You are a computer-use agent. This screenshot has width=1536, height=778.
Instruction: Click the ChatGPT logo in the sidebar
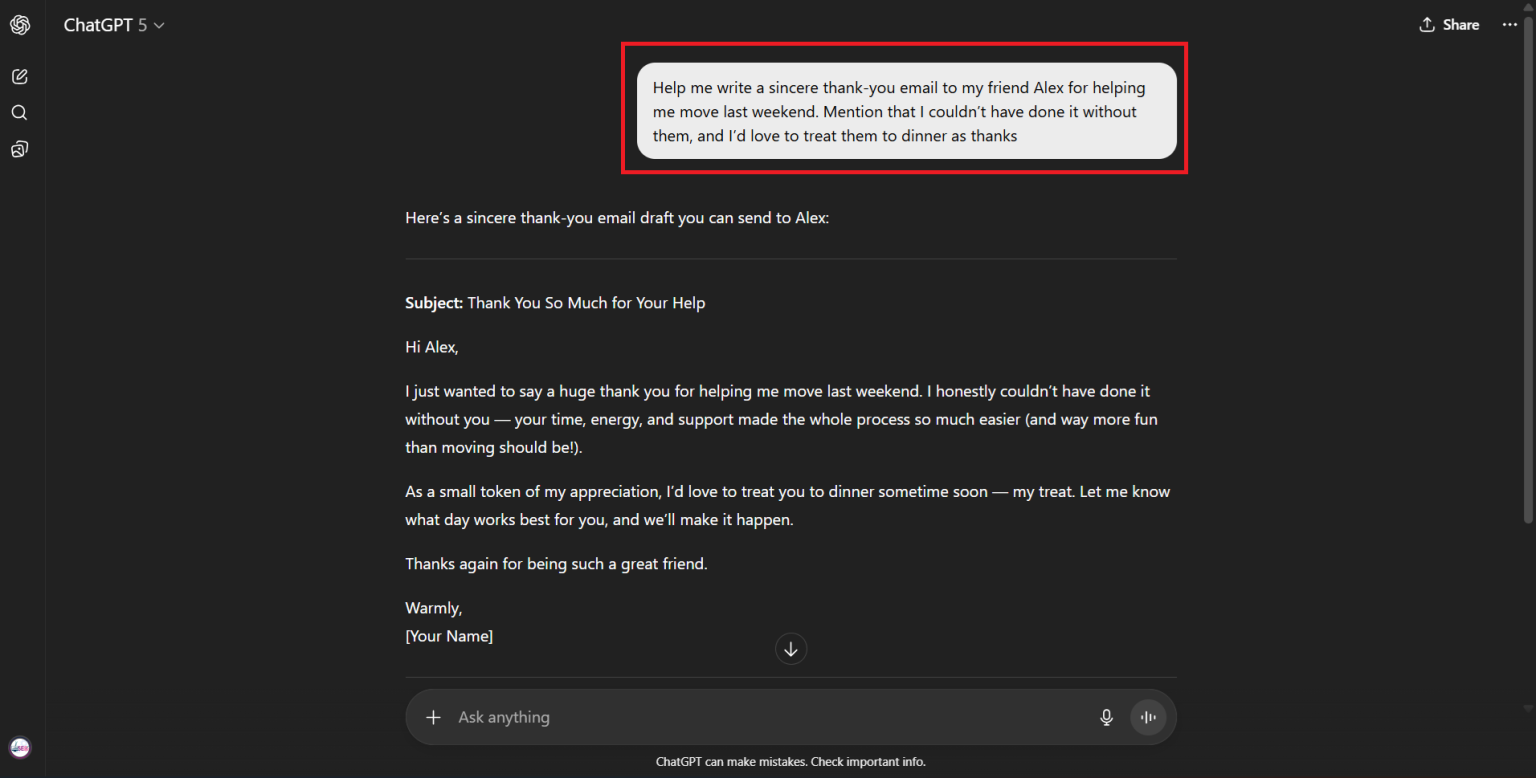pyautogui.click(x=19, y=24)
